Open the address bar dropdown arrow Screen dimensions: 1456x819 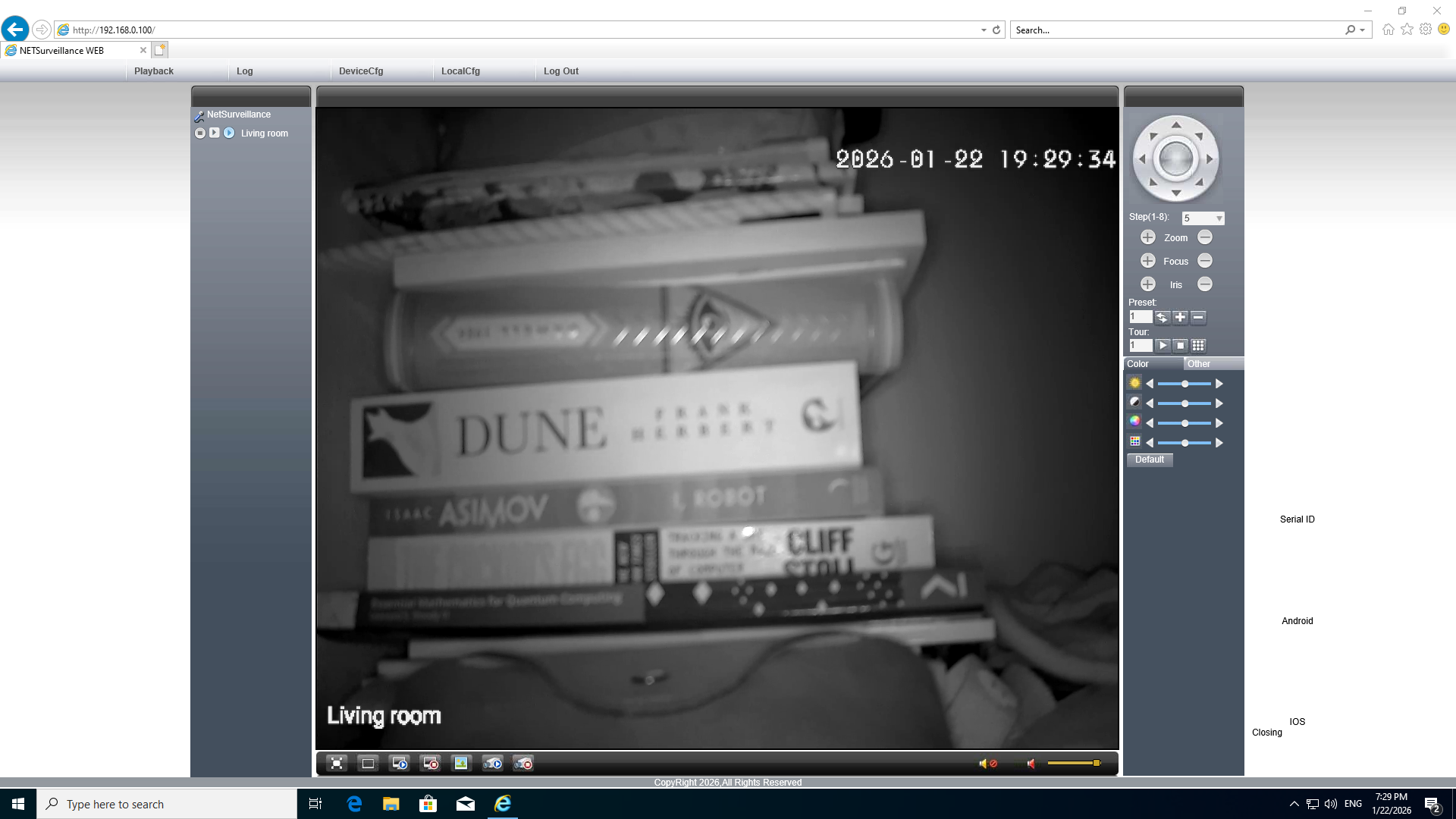pos(984,30)
